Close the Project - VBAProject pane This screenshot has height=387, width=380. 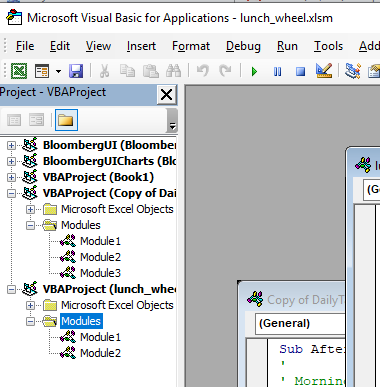(166, 95)
